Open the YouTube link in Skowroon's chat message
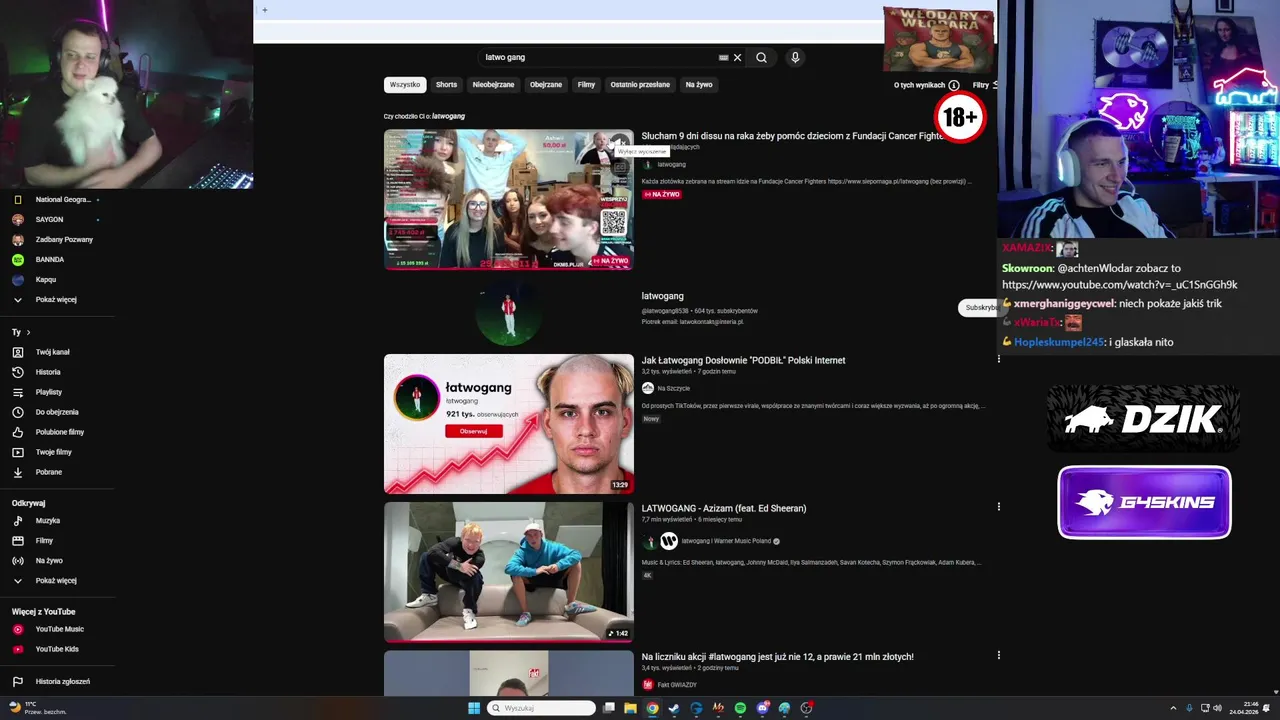 pyautogui.click(x=1119, y=285)
